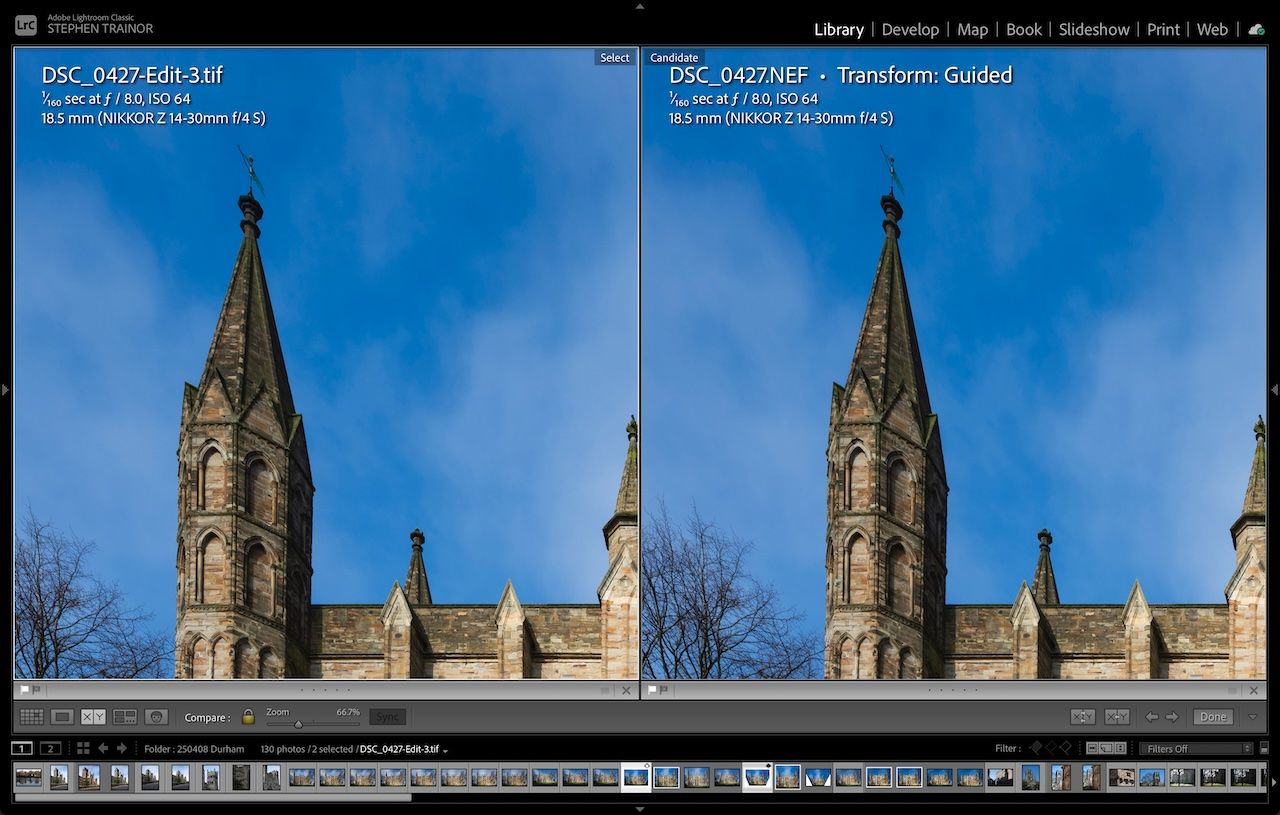The image size is (1280, 815).
Task: Click the cloud sync status icon
Action: (x=1256, y=29)
